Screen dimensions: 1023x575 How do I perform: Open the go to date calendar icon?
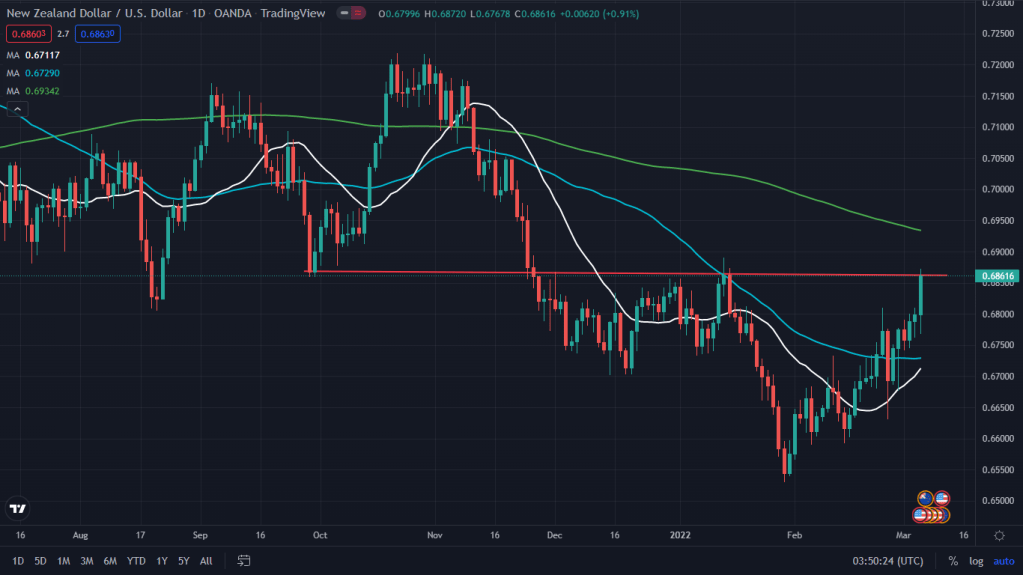[x=242, y=561]
